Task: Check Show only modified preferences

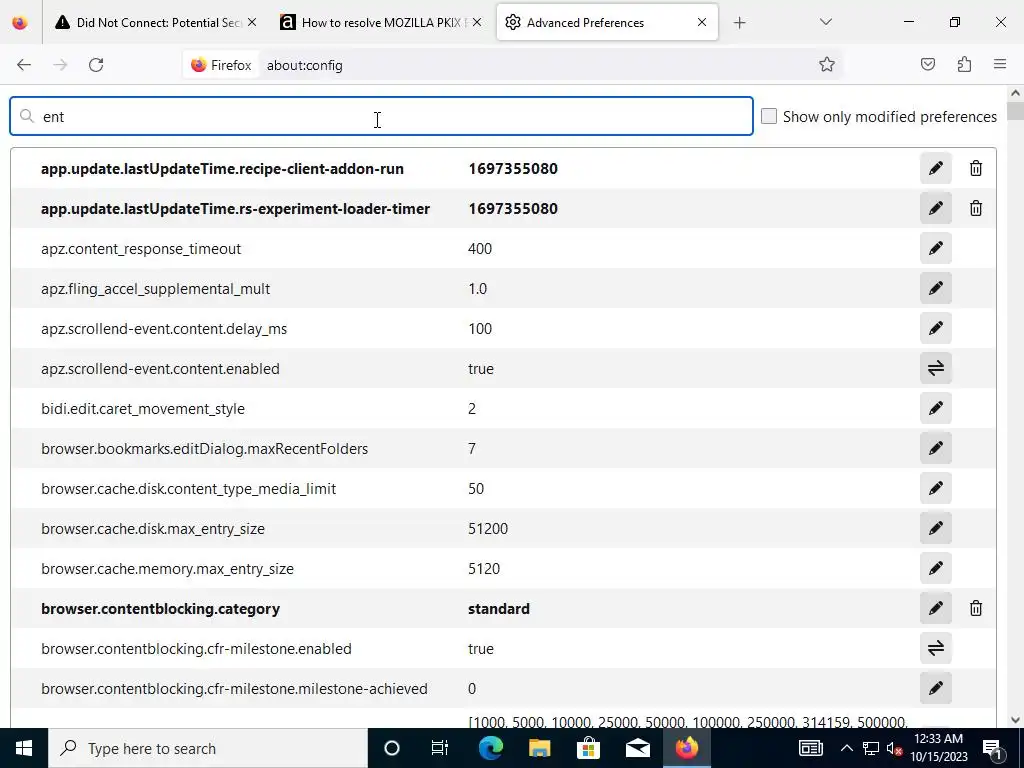Action: click(769, 116)
